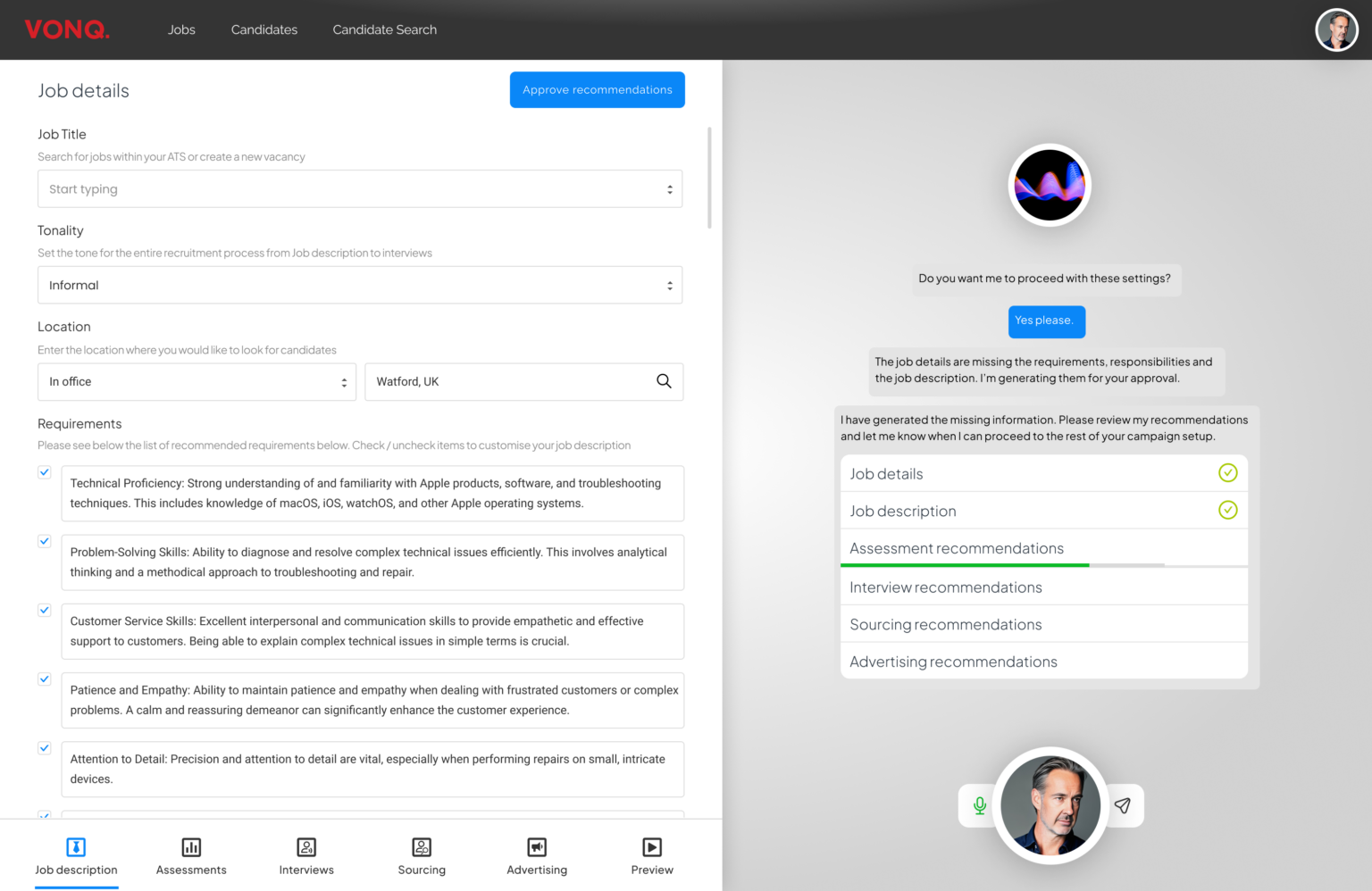Open the Job Title dropdown

360,188
